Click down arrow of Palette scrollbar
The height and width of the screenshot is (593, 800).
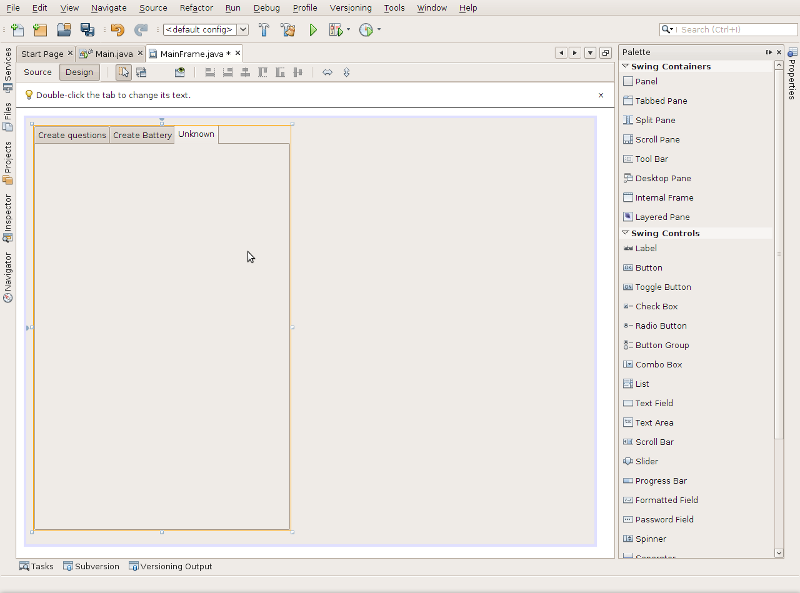(x=779, y=553)
